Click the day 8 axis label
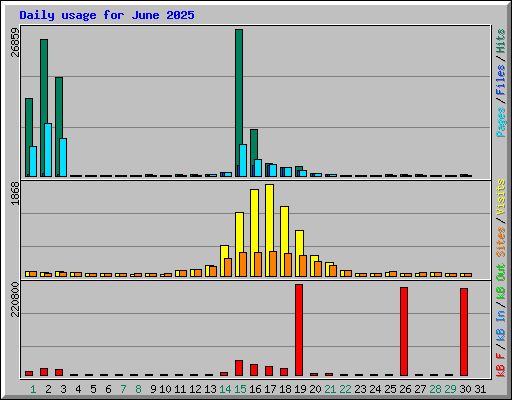 point(138,389)
